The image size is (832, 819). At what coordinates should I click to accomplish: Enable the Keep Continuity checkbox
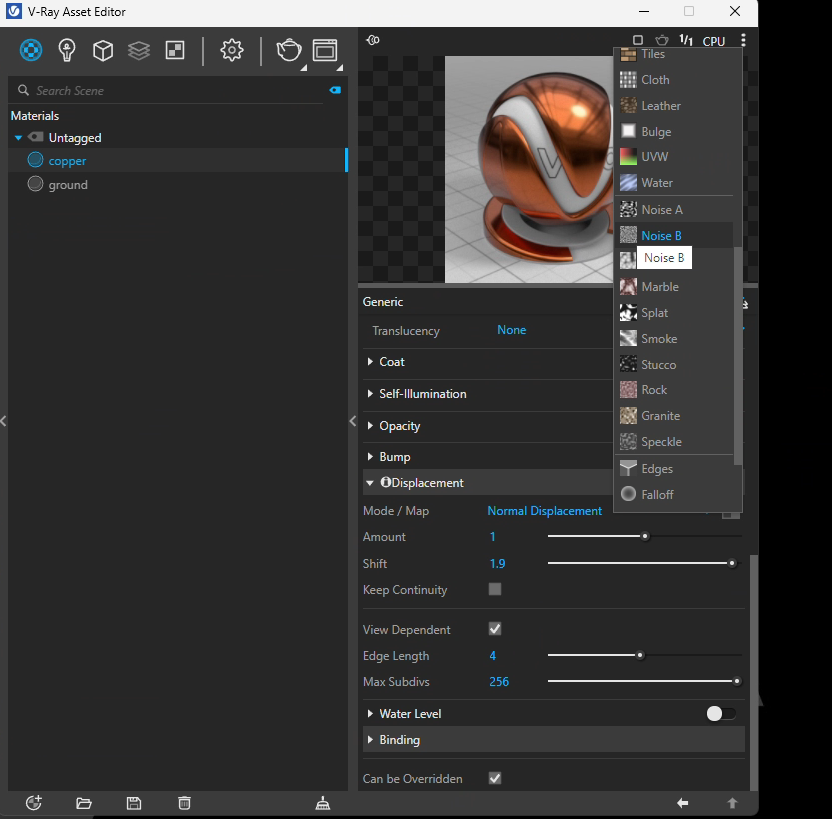495,589
